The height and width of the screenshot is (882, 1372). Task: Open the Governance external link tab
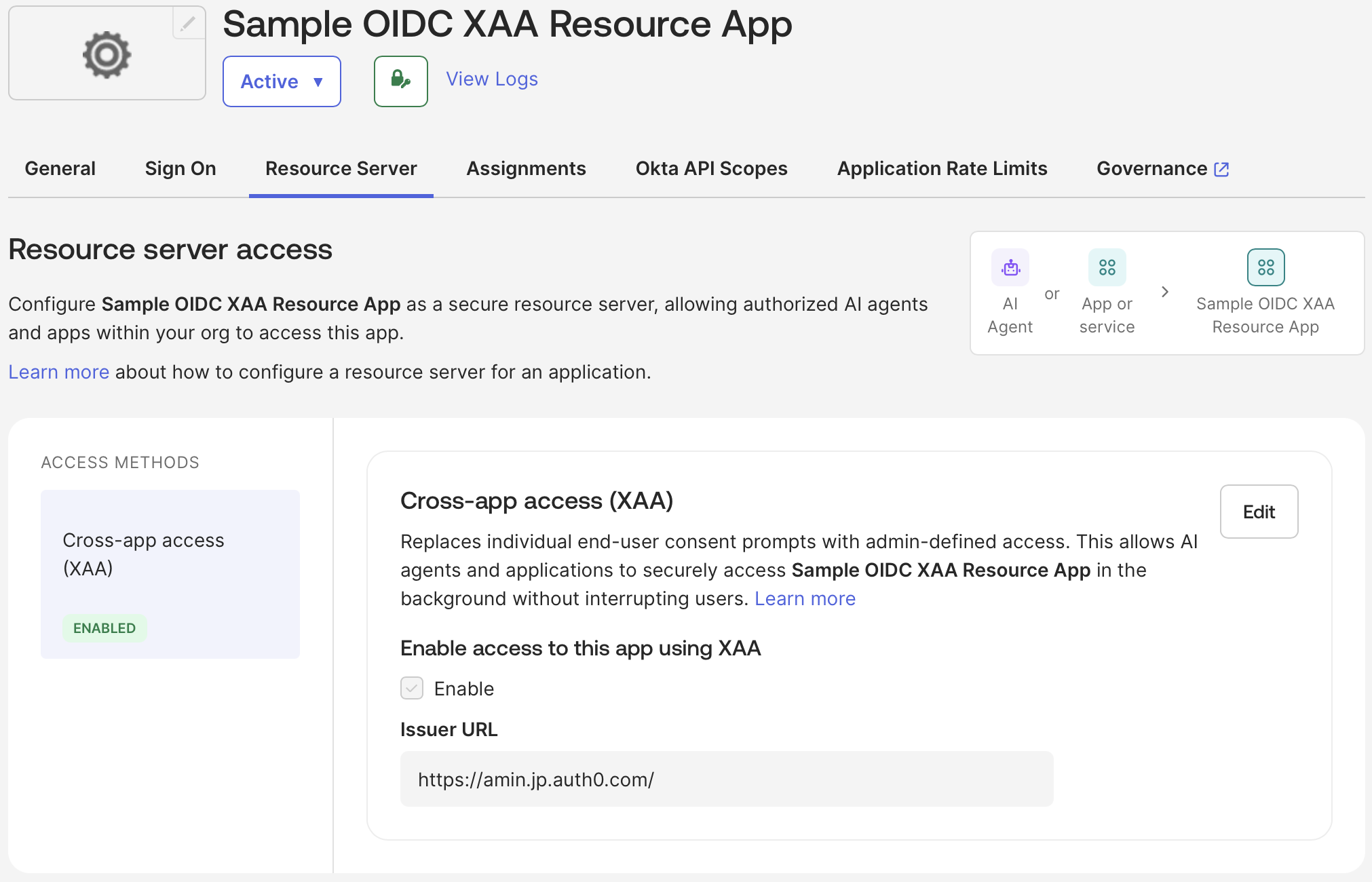pyautogui.click(x=1163, y=168)
